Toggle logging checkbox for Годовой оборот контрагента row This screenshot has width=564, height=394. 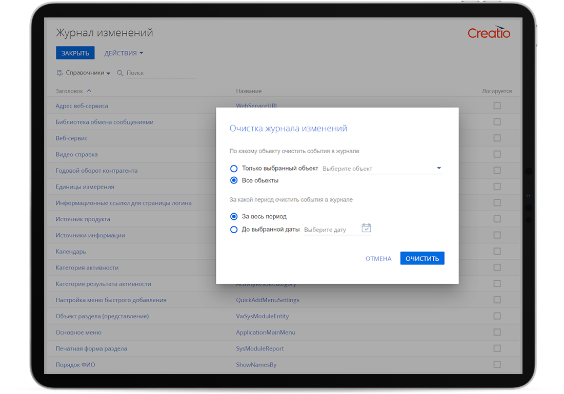[x=497, y=170]
